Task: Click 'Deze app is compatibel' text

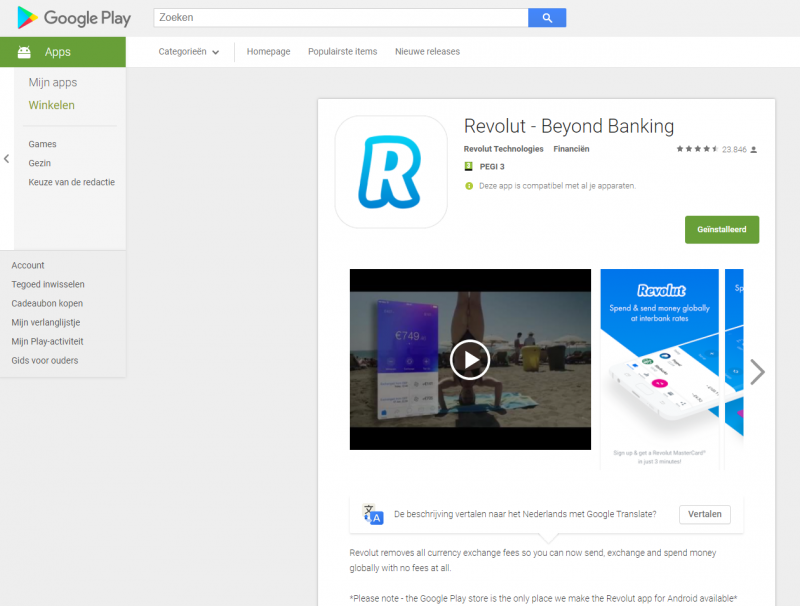Action: click(x=557, y=186)
